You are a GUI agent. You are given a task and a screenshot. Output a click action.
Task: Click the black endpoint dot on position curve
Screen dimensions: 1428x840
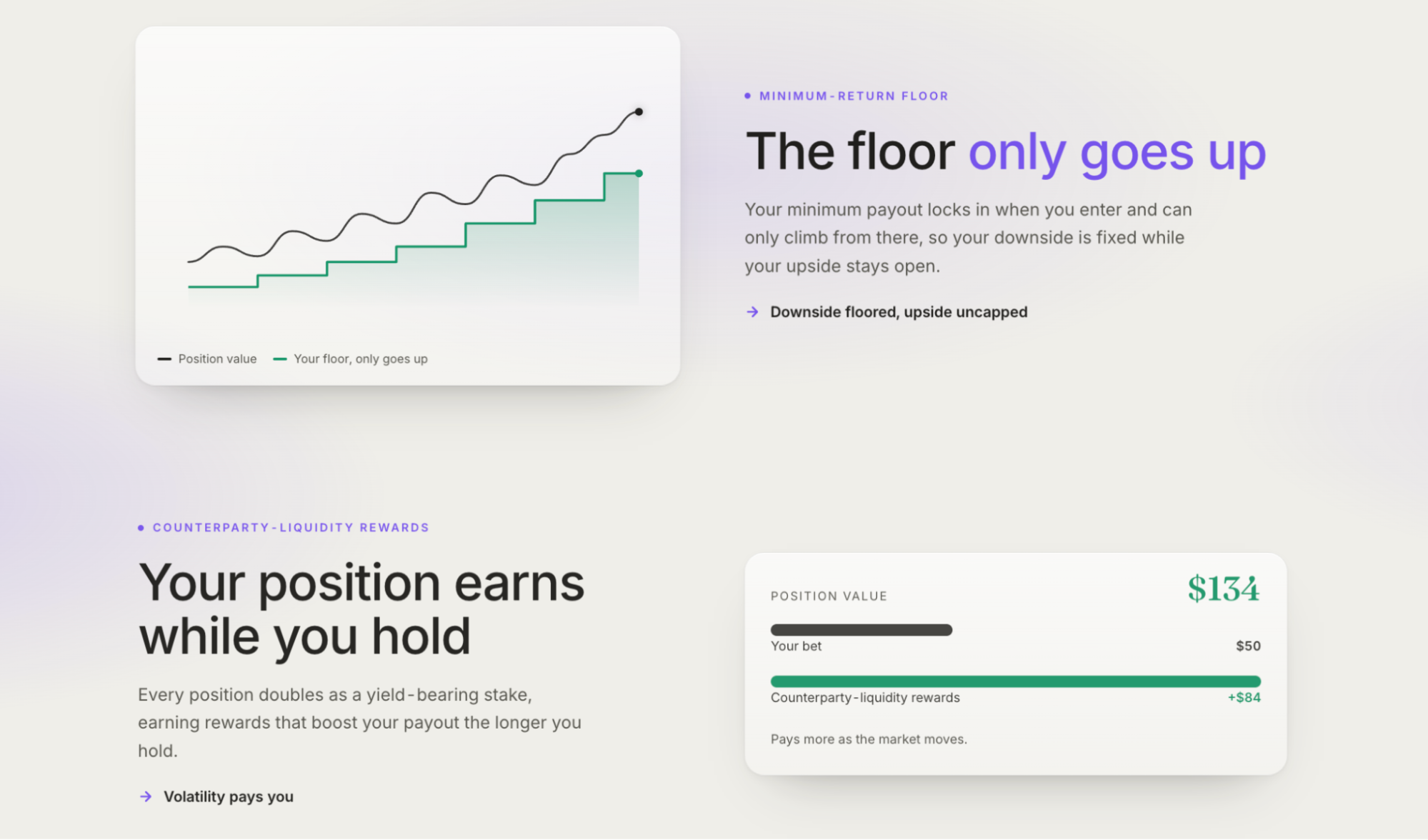[639, 112]
